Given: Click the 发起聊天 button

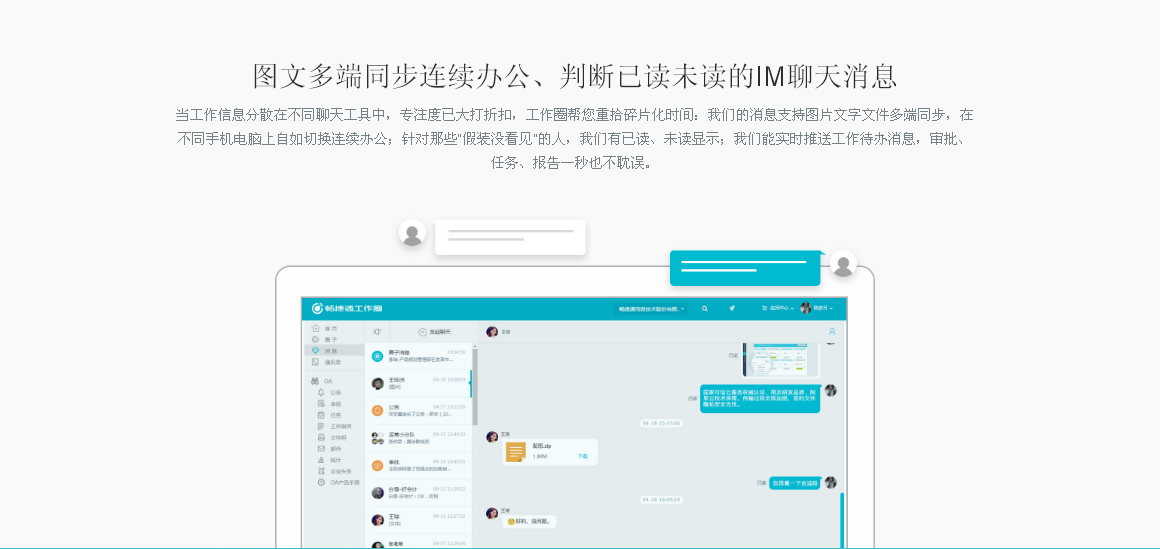Looking at the screenshot, I should coord(435,331).
